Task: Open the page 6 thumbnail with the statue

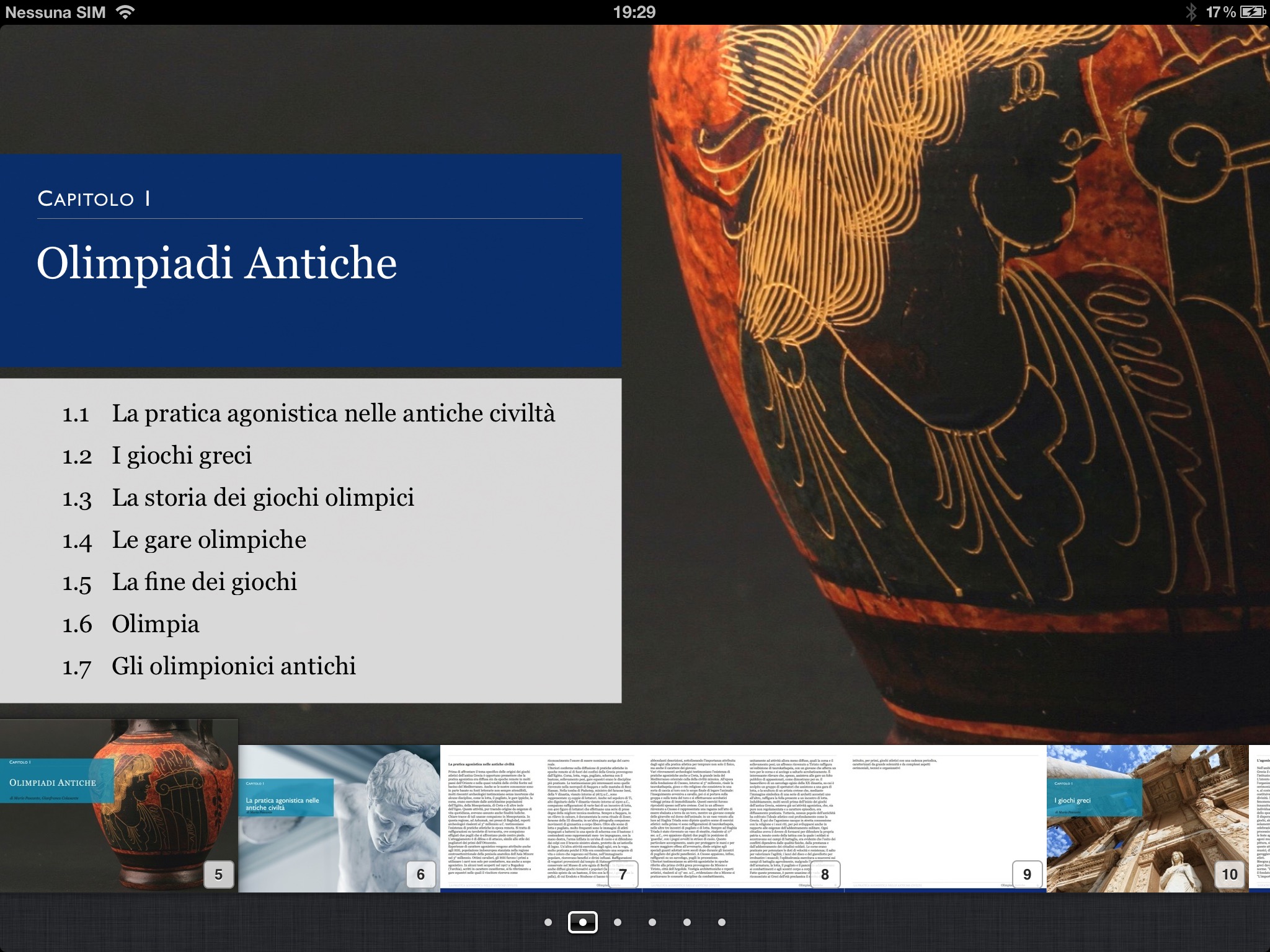Action: coord(339,819)
